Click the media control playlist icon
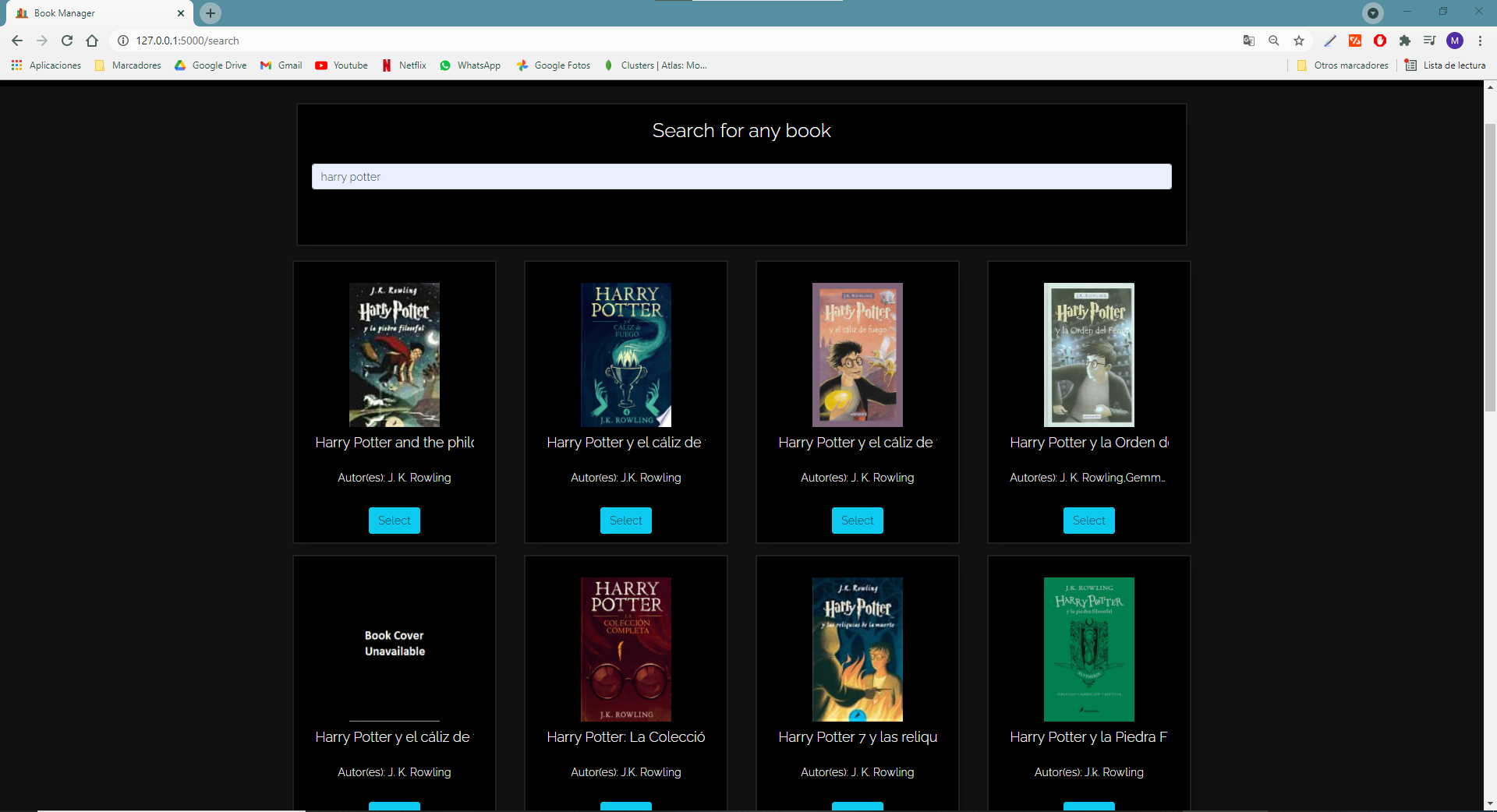The image size is (1497, 812). pyautogui.click(x=1430, y=41)
